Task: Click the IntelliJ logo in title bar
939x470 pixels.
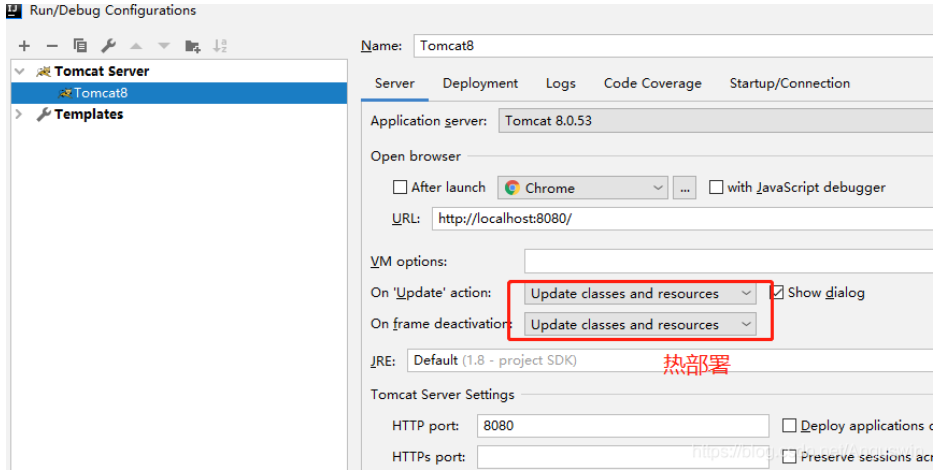Action: [14, 10]
